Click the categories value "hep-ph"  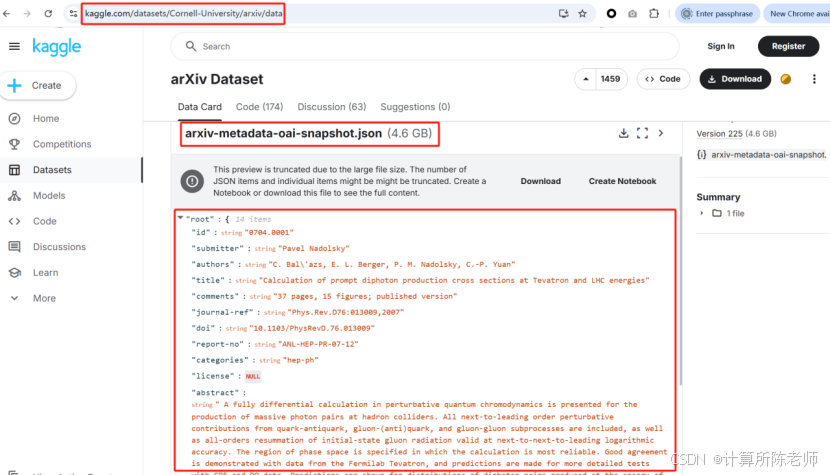click(x=300, y=360)
